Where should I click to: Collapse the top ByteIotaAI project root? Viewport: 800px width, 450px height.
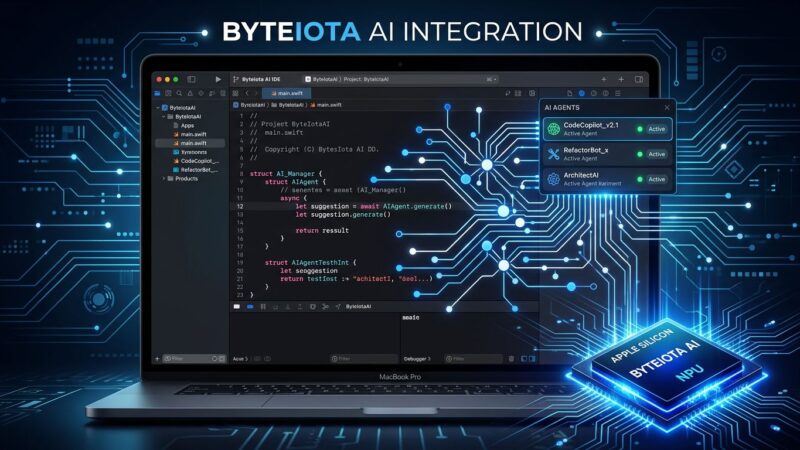(158, 108)
